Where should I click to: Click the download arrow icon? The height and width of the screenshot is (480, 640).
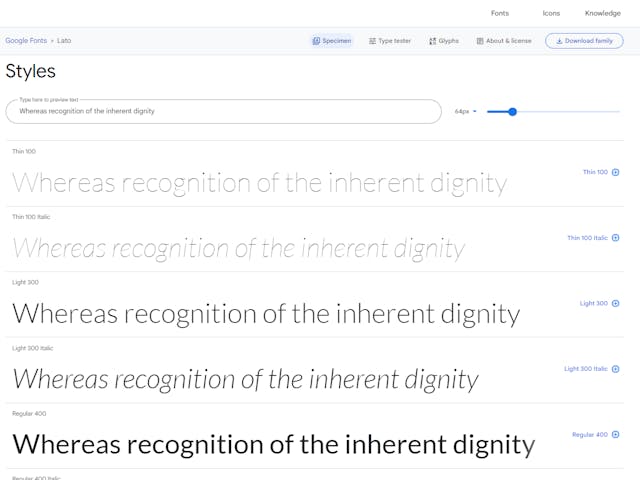[x=559, y=41]
